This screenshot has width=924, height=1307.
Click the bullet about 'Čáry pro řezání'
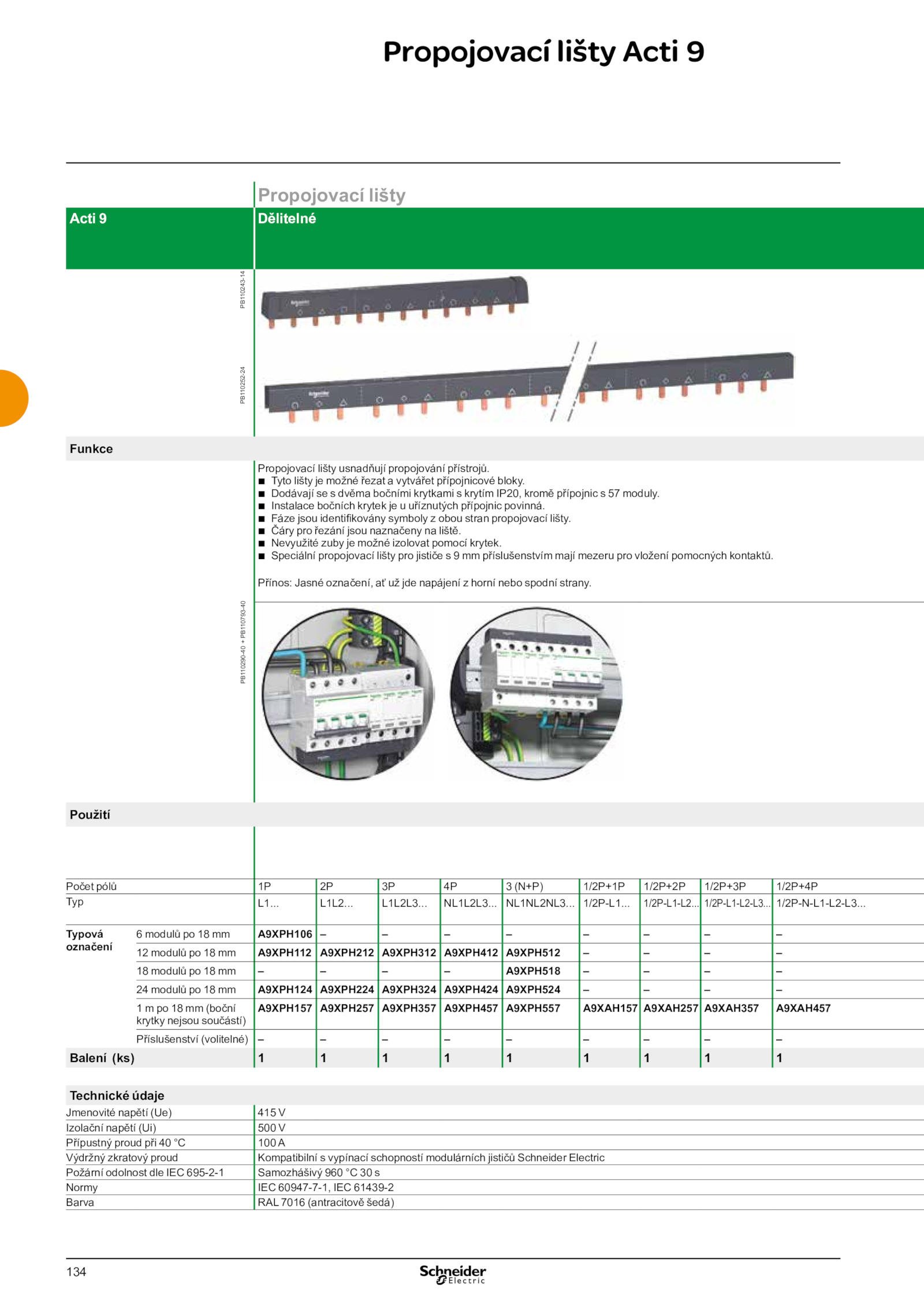[x=359, y=530]
